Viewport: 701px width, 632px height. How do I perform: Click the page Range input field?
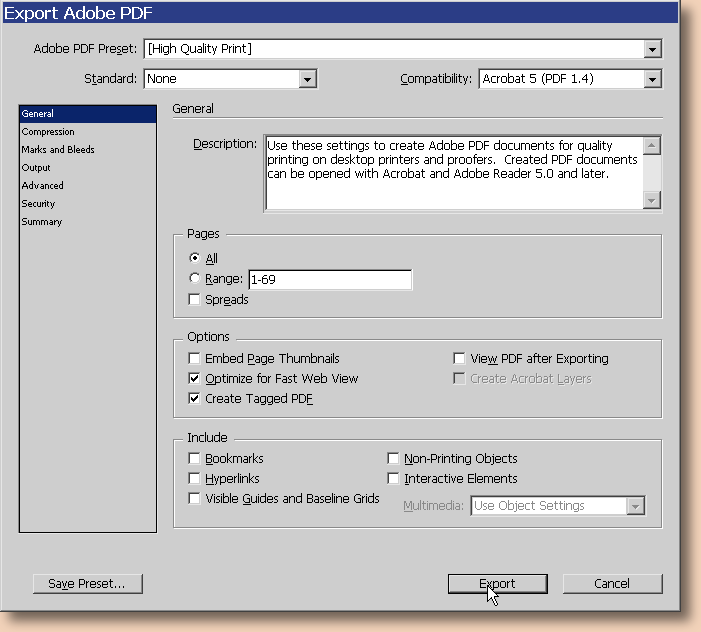point(330,280)
